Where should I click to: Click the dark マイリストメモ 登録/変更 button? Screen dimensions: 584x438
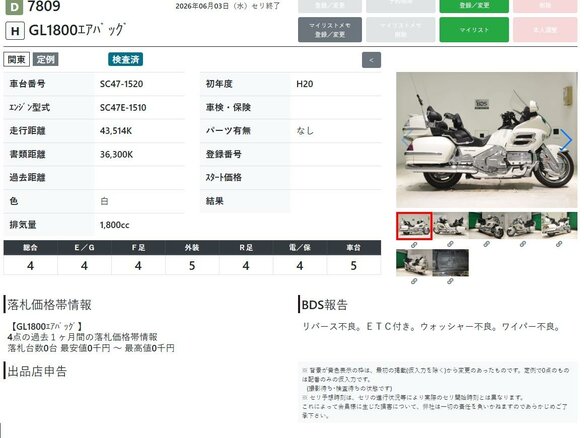330,30
